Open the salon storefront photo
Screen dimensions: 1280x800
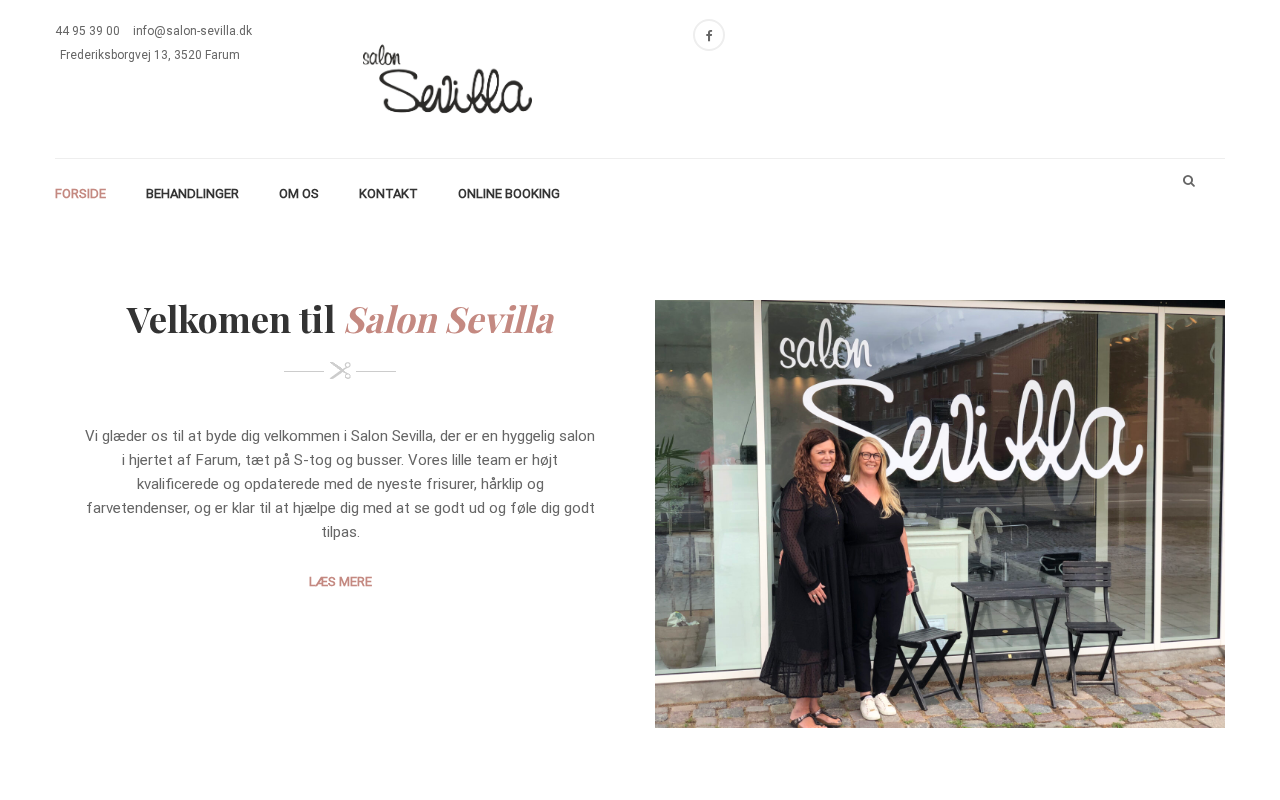coord(940,514)
